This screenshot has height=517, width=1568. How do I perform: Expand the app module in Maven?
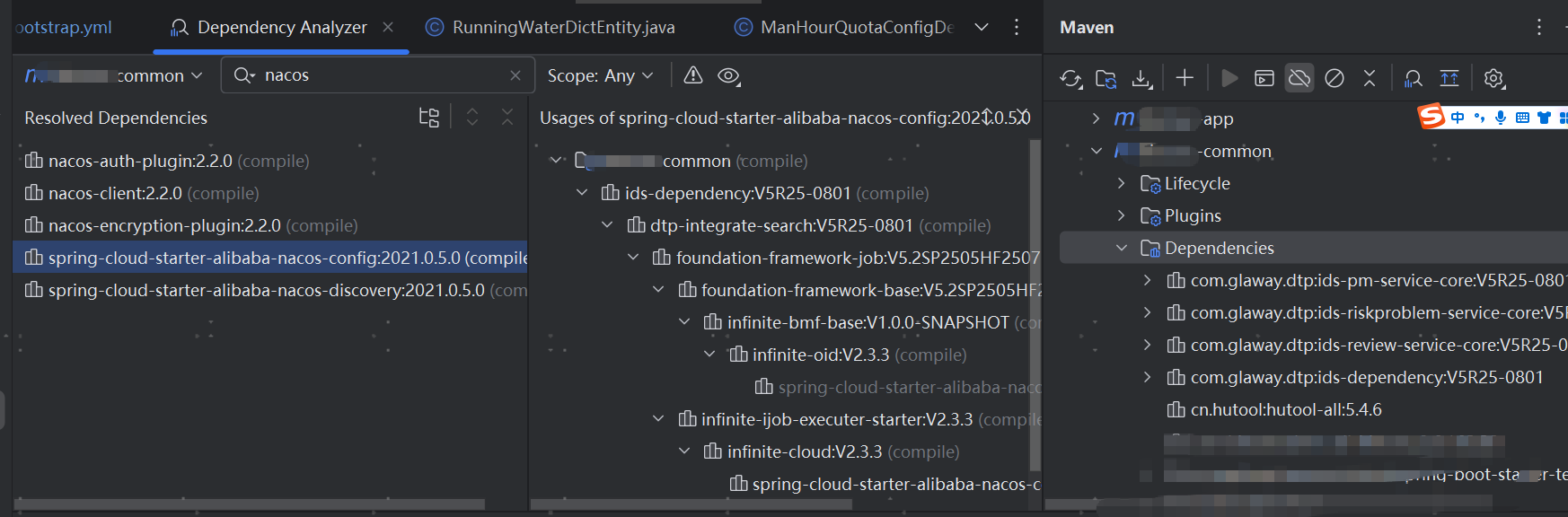[1096, 118]
